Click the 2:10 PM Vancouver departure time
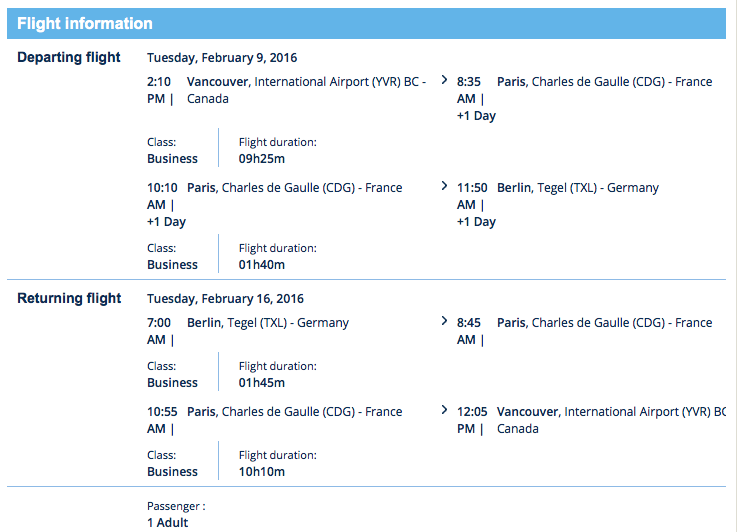The image size is (742, 532). click(x=160, y=90)
